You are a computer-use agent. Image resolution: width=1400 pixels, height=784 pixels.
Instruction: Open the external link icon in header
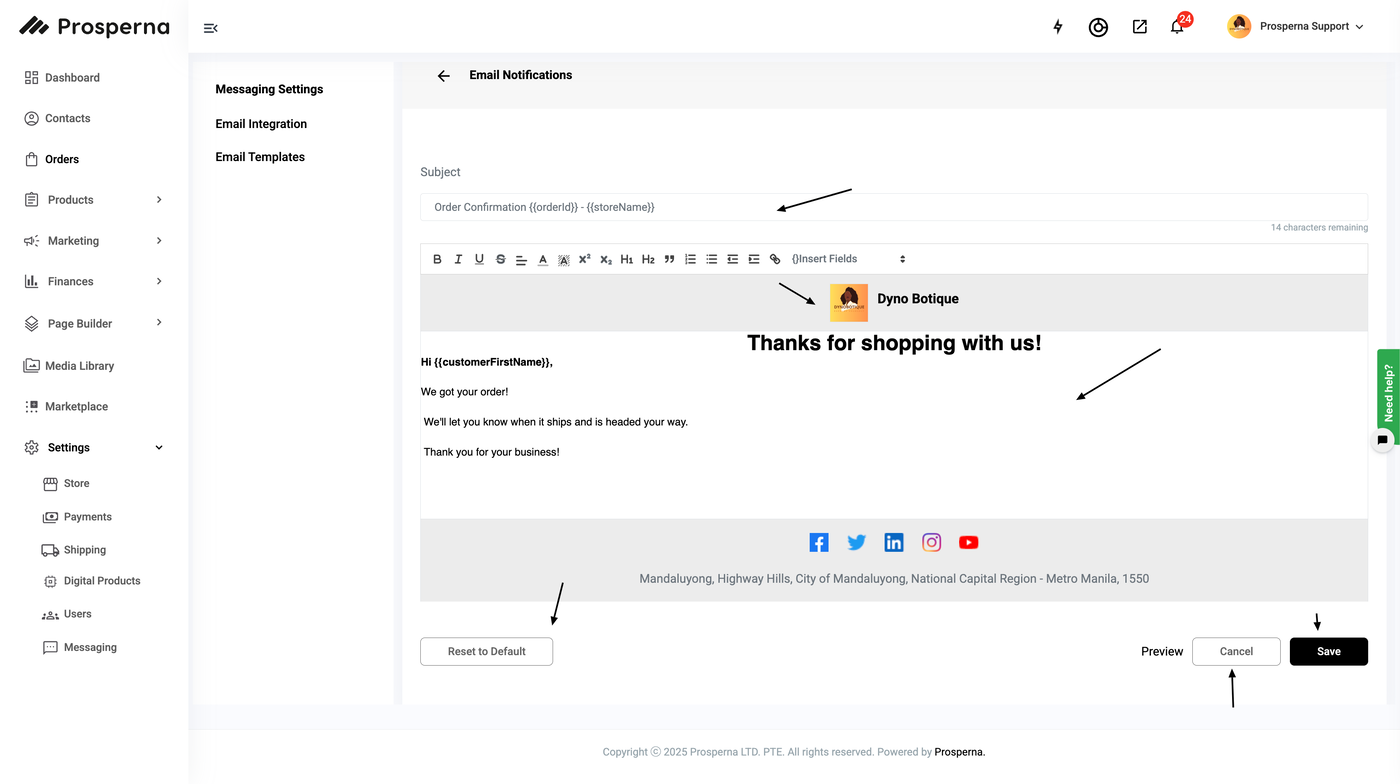pos(1139,27)
